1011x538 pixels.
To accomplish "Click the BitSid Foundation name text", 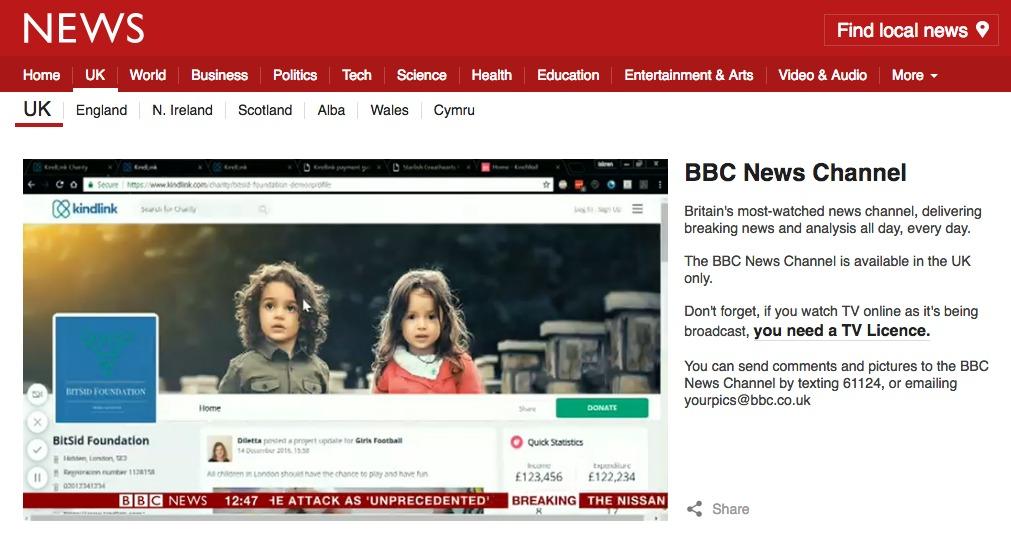I will point(101,441).
